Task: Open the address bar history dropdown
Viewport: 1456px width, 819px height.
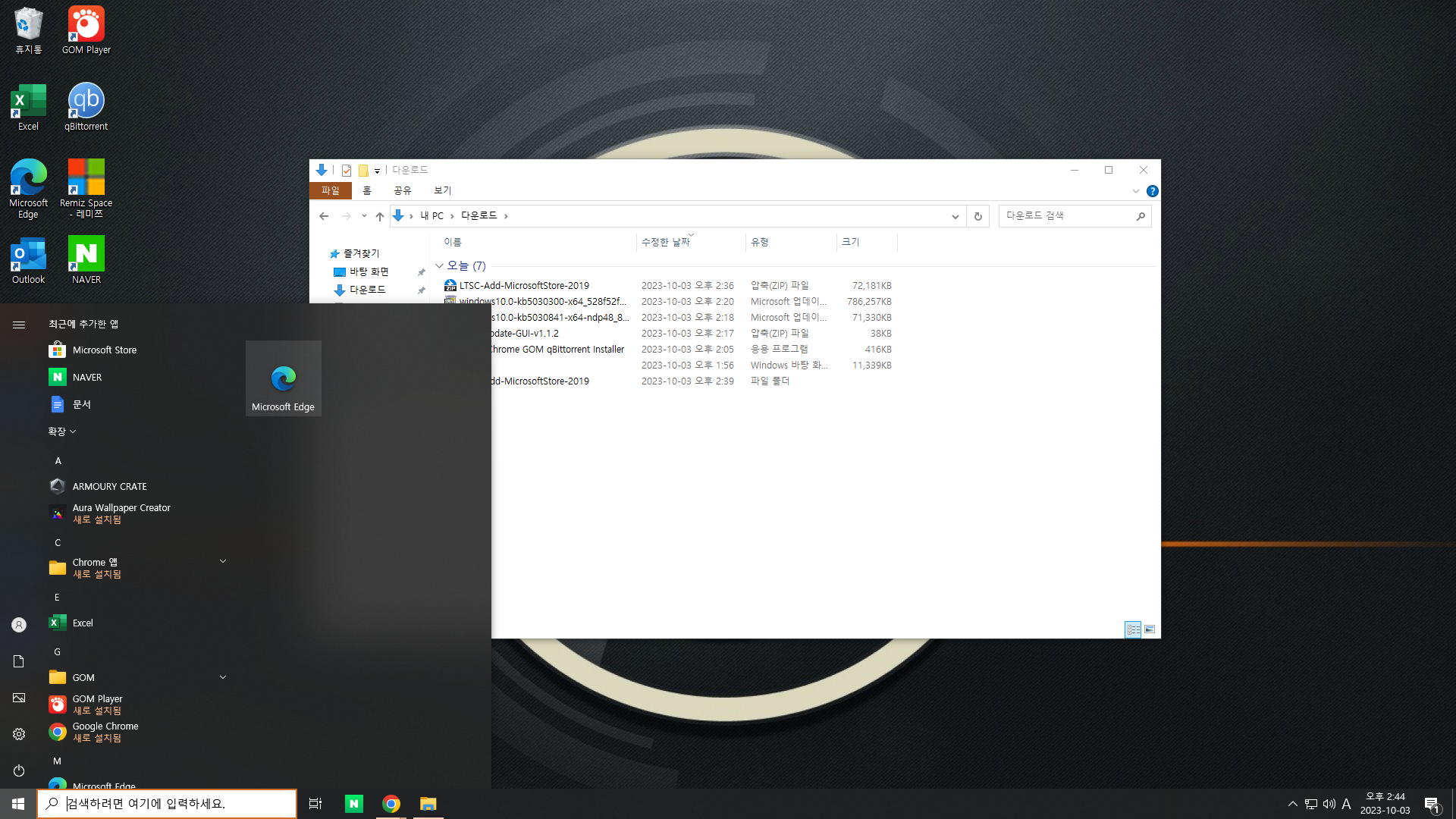Action: [x=955, y=216]
